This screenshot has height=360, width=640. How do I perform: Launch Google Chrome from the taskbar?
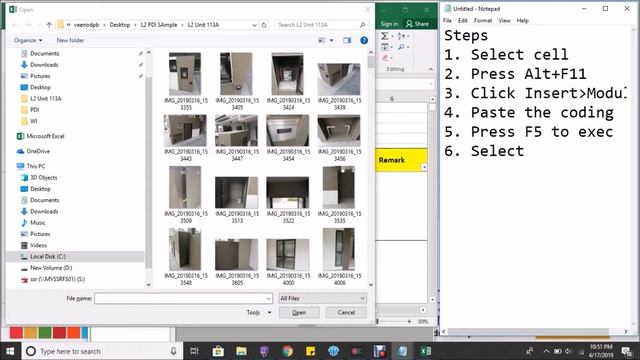[x=287, y=351]
